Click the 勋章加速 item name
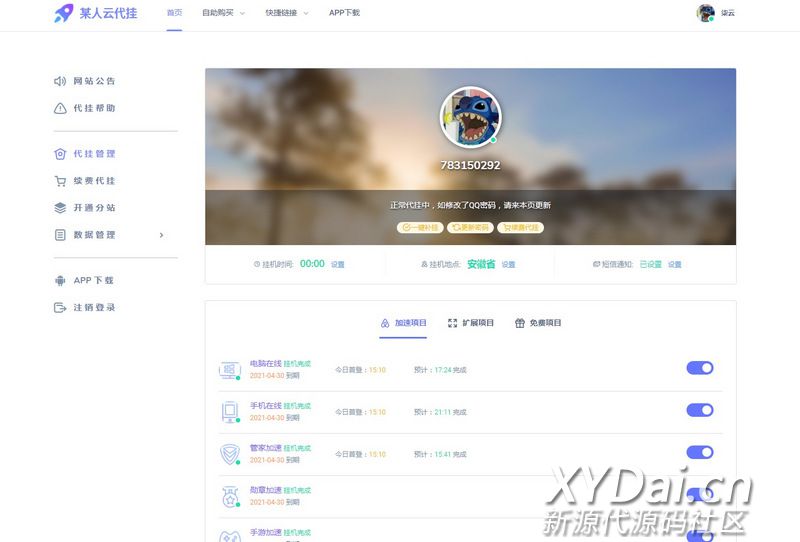Image resolution: width=800 pixels, height=542 pixels. pos(265,490)
